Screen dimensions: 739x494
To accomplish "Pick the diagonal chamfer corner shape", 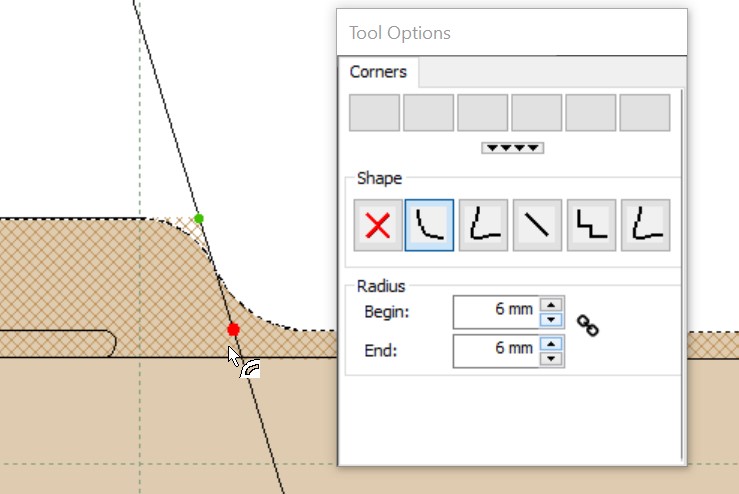I will 537,225.
